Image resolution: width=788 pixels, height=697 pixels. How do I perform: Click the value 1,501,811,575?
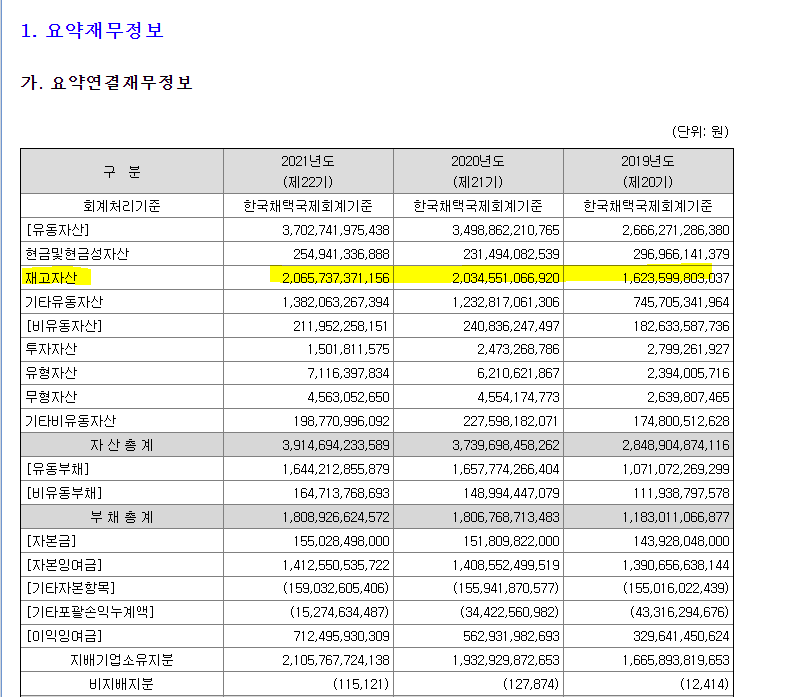click(x=348, y=349)
